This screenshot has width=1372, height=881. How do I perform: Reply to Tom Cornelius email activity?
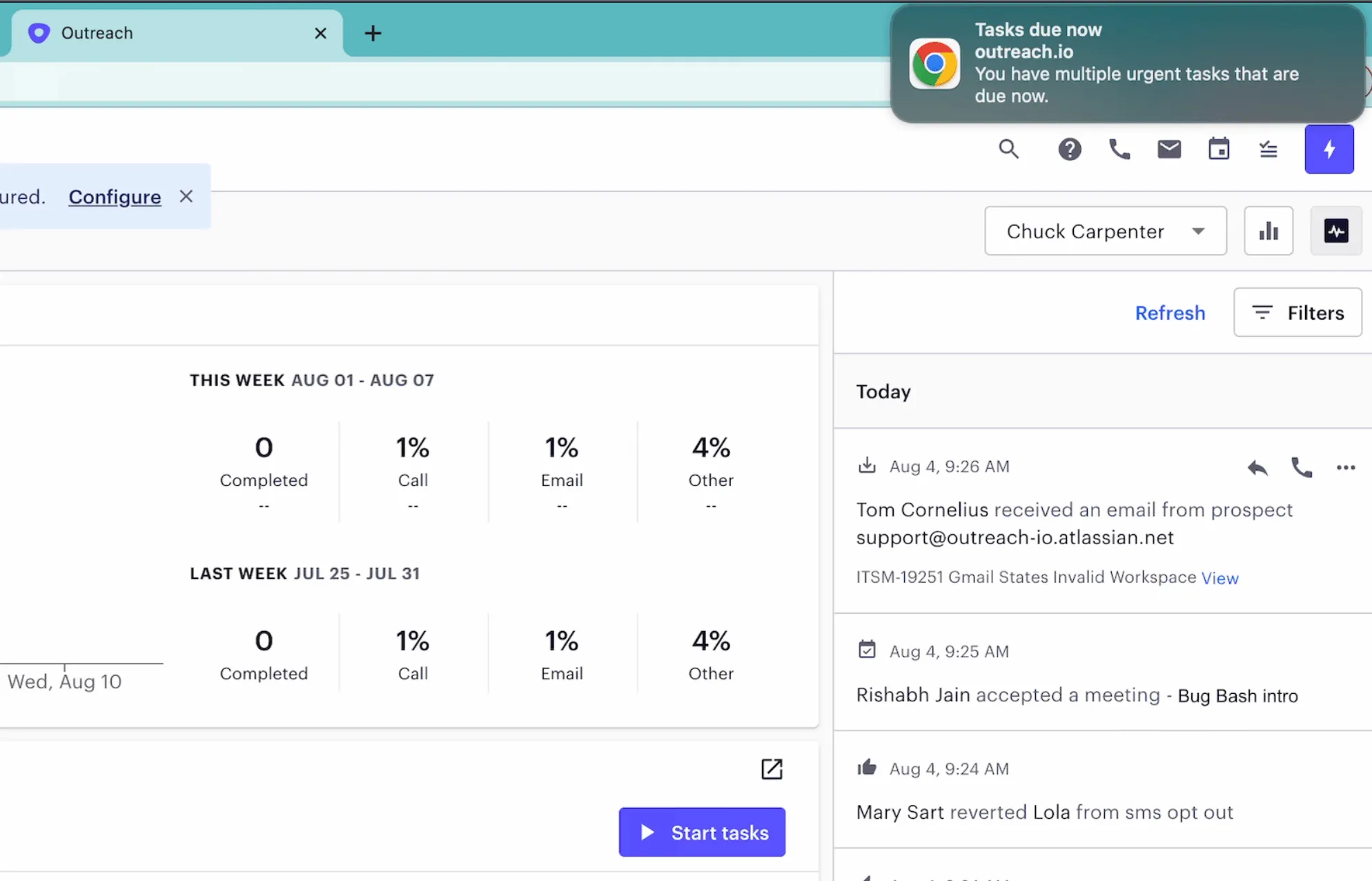tap(1257, 468)
